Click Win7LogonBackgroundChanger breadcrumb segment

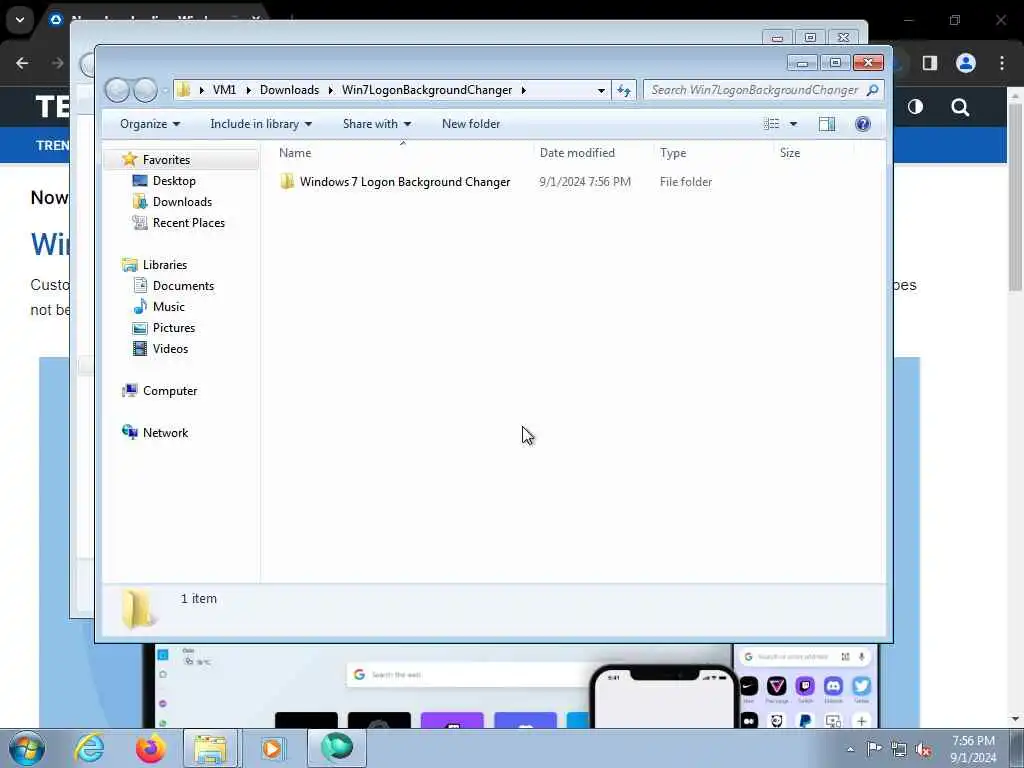[426, 90]
